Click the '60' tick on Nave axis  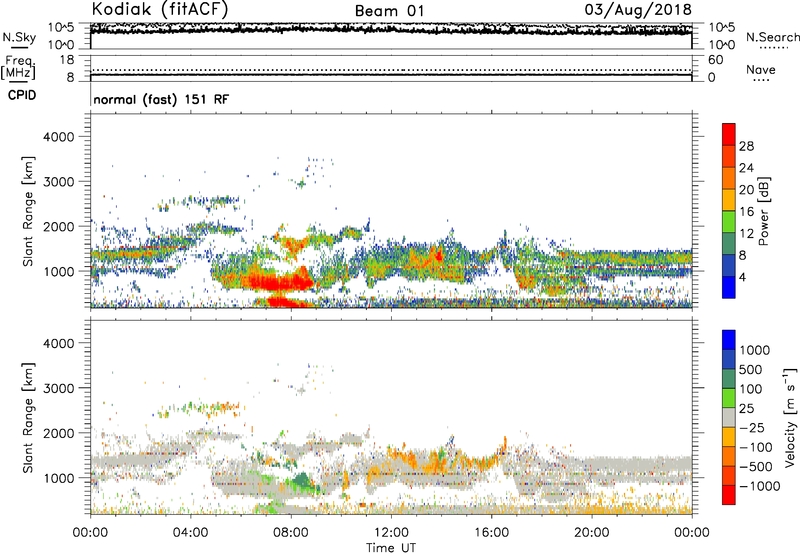coord(716,60)
